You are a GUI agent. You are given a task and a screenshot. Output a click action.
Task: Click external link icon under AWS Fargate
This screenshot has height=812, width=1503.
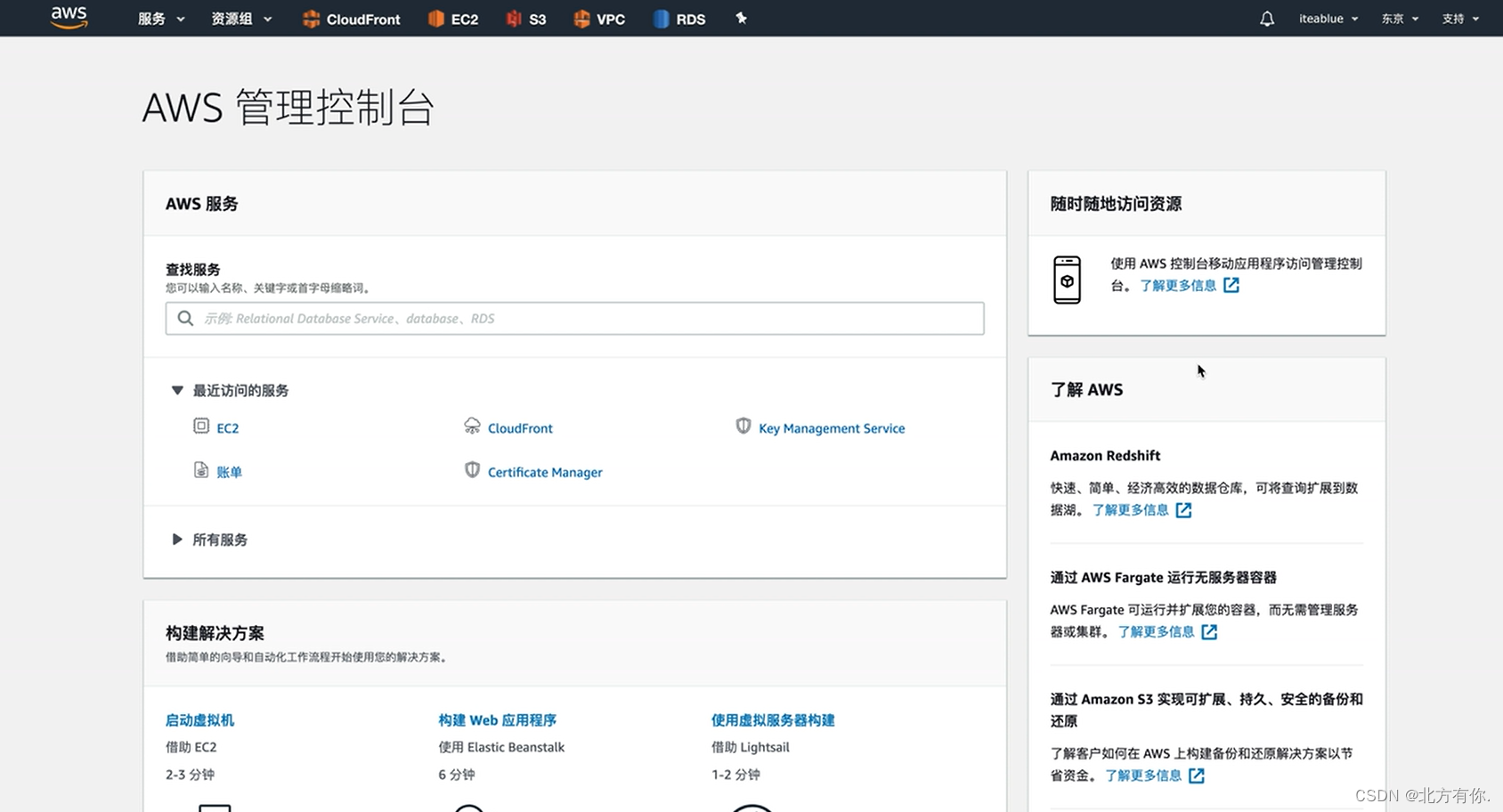click(1209, 632)
